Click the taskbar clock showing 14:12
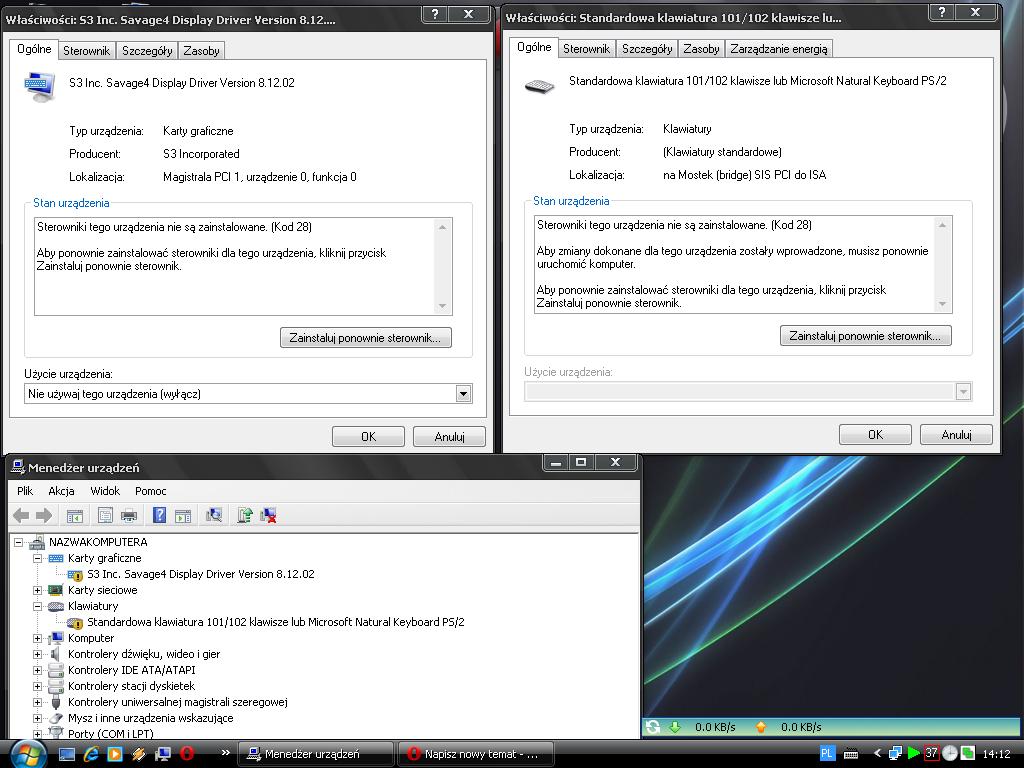1024x768 pixels. 996,754
